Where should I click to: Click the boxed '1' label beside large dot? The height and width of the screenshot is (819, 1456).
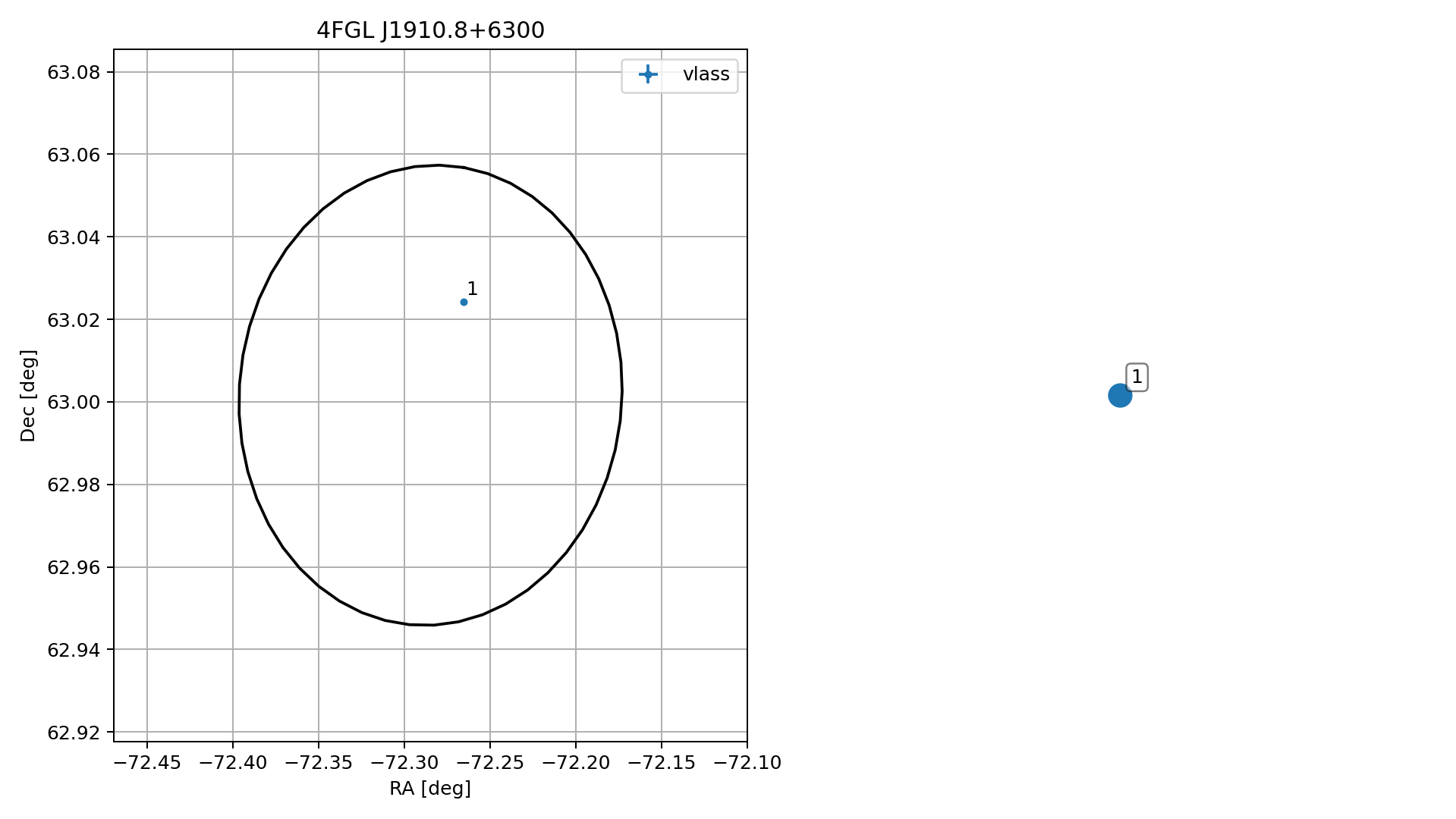[1137, 377]
